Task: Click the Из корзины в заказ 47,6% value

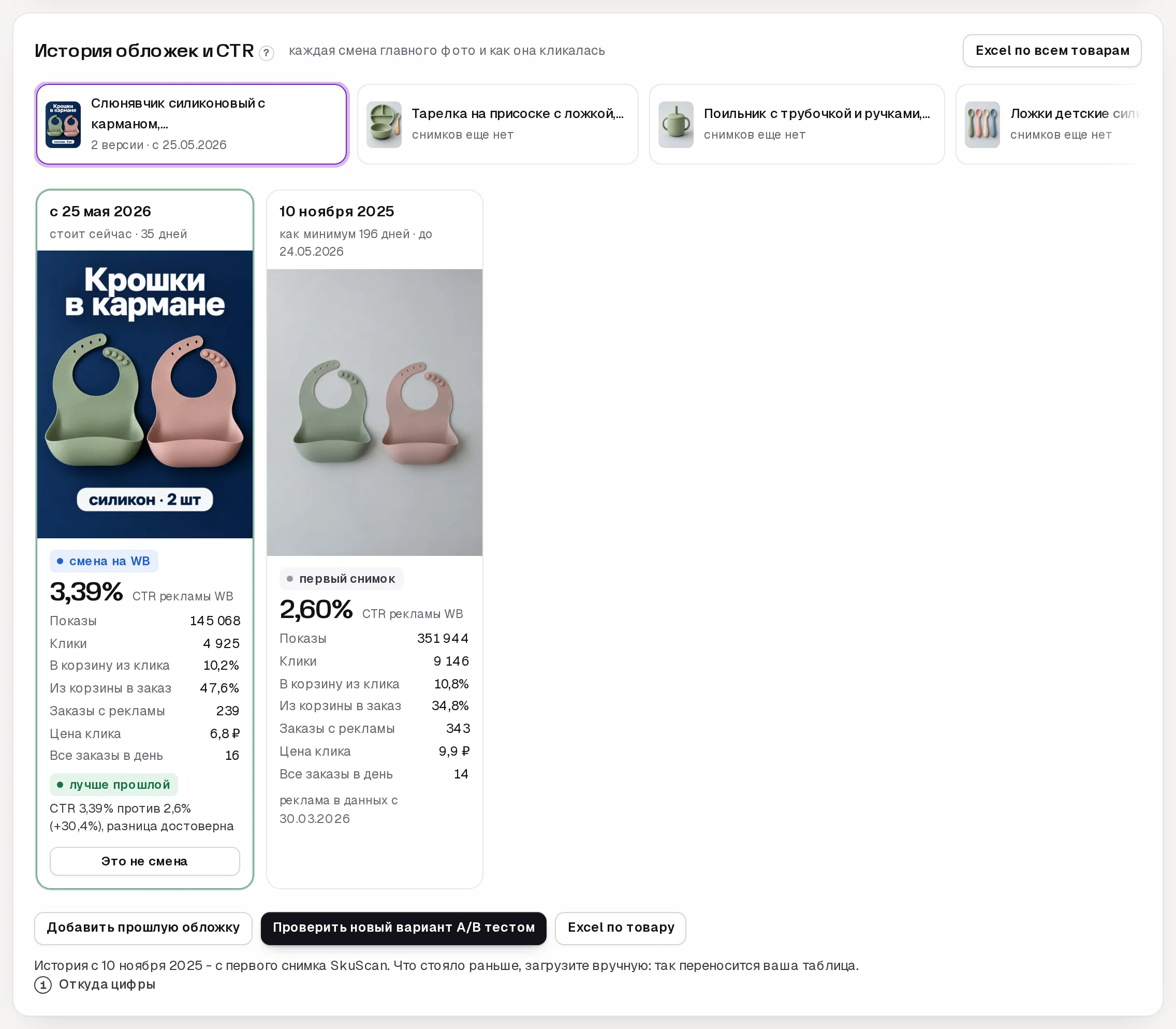Action: (219, 688)
